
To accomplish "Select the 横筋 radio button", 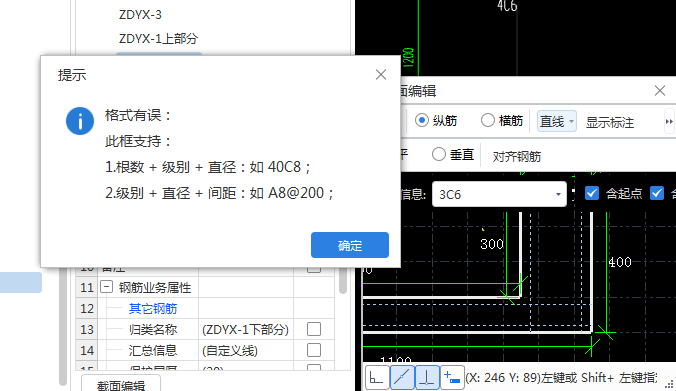I will [488, 120].
